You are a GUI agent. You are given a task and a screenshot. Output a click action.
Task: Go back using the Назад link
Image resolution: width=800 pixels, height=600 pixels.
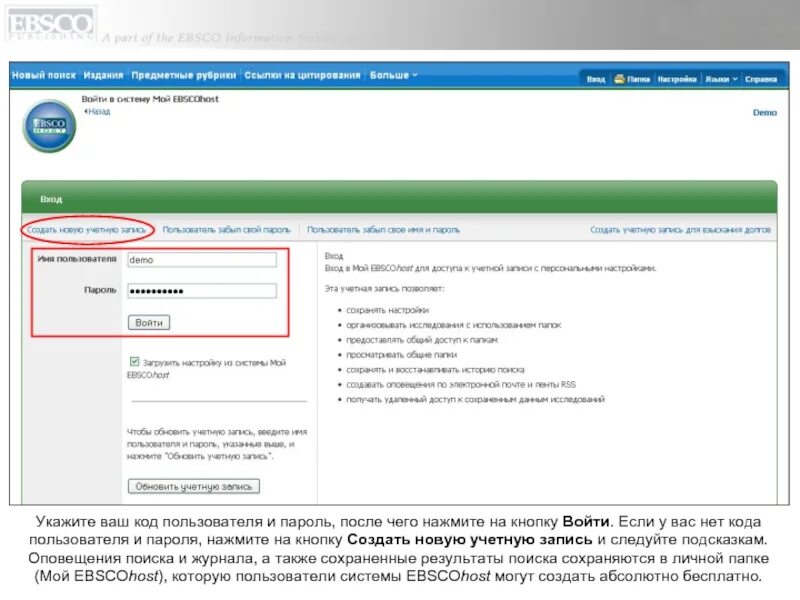(x=97, y=111)
